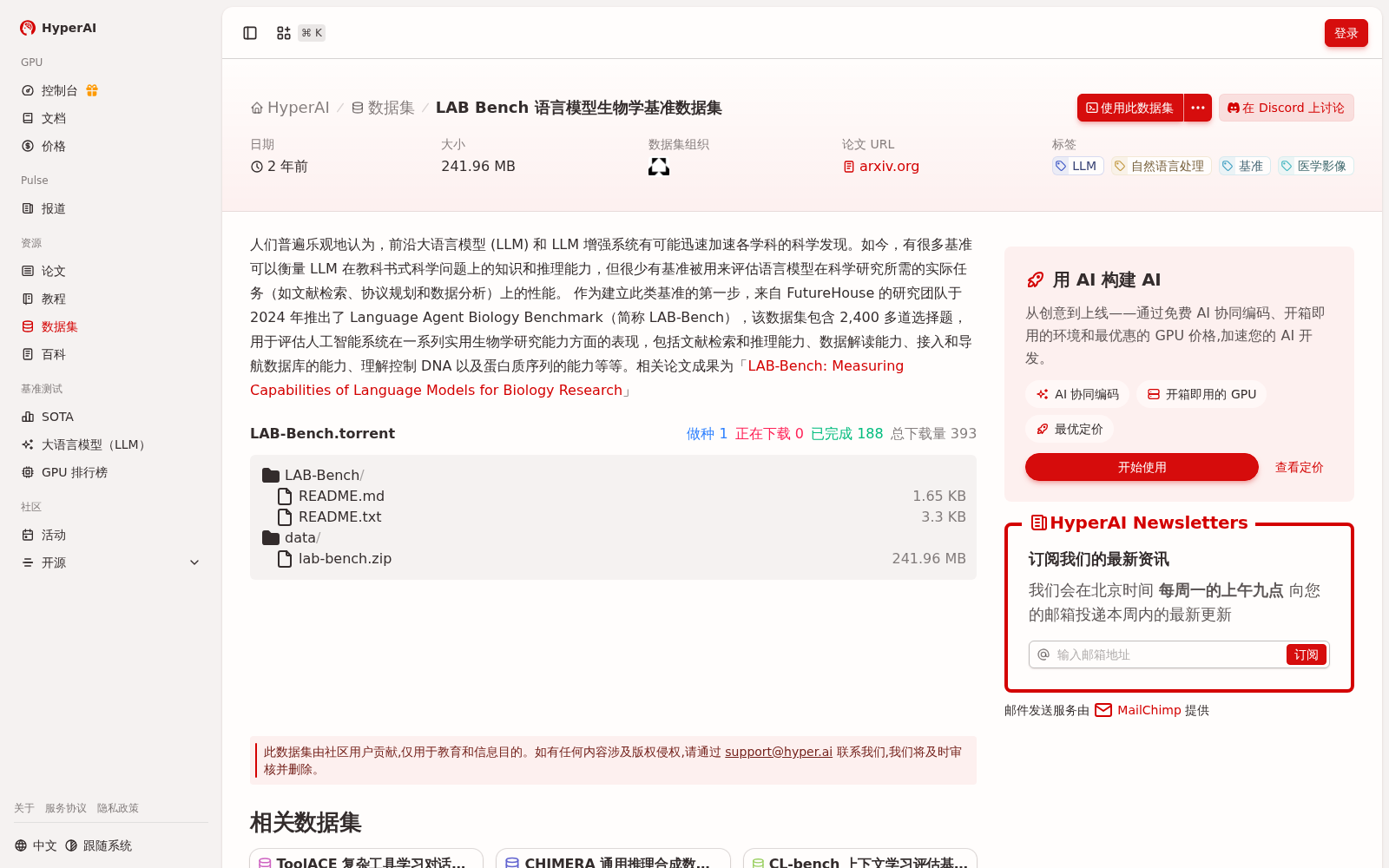The width and height of the screenshot is (1389, 868).
Task: Select the README.txt file row
Action: coord(613,517)
